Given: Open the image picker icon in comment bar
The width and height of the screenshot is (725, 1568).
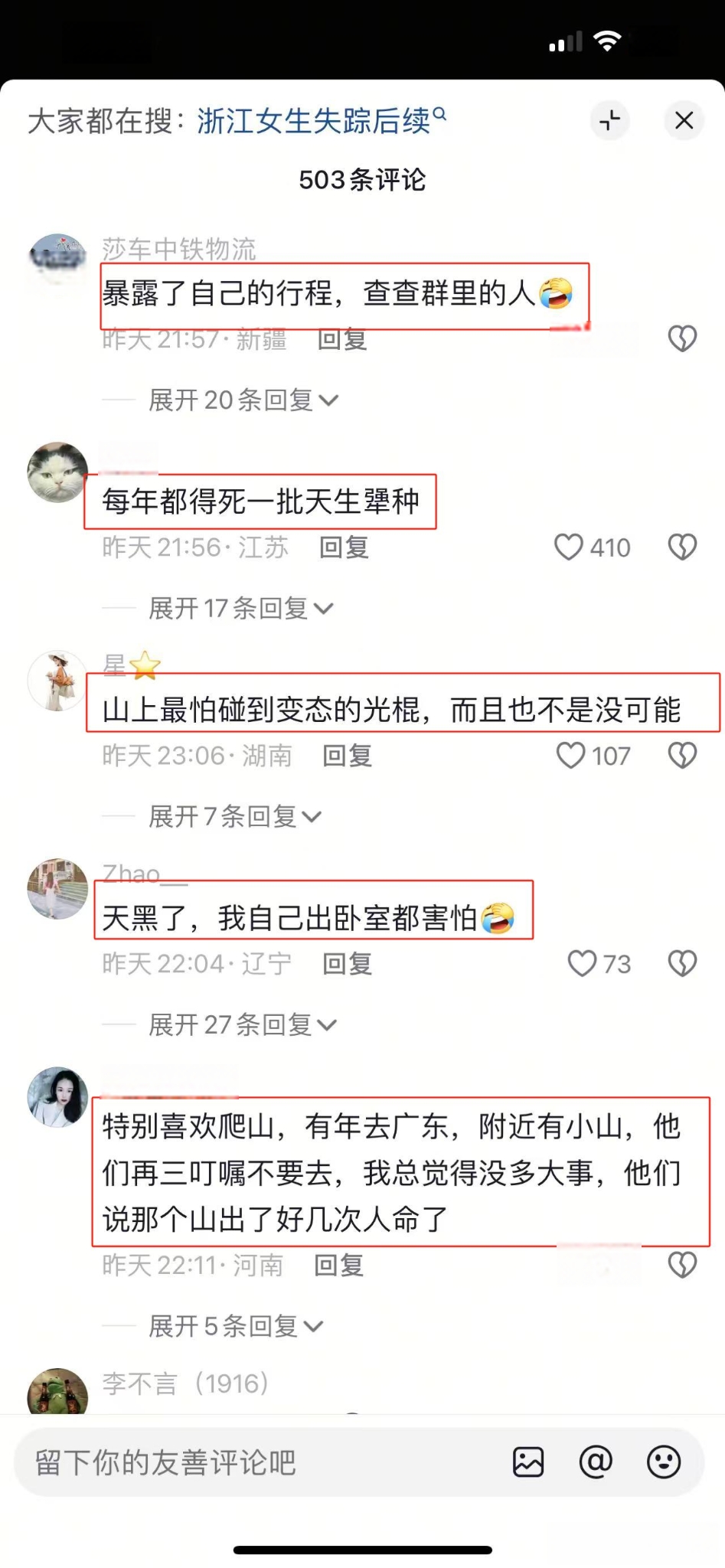Looking at the screenshot, I should tap(528, 1462).
